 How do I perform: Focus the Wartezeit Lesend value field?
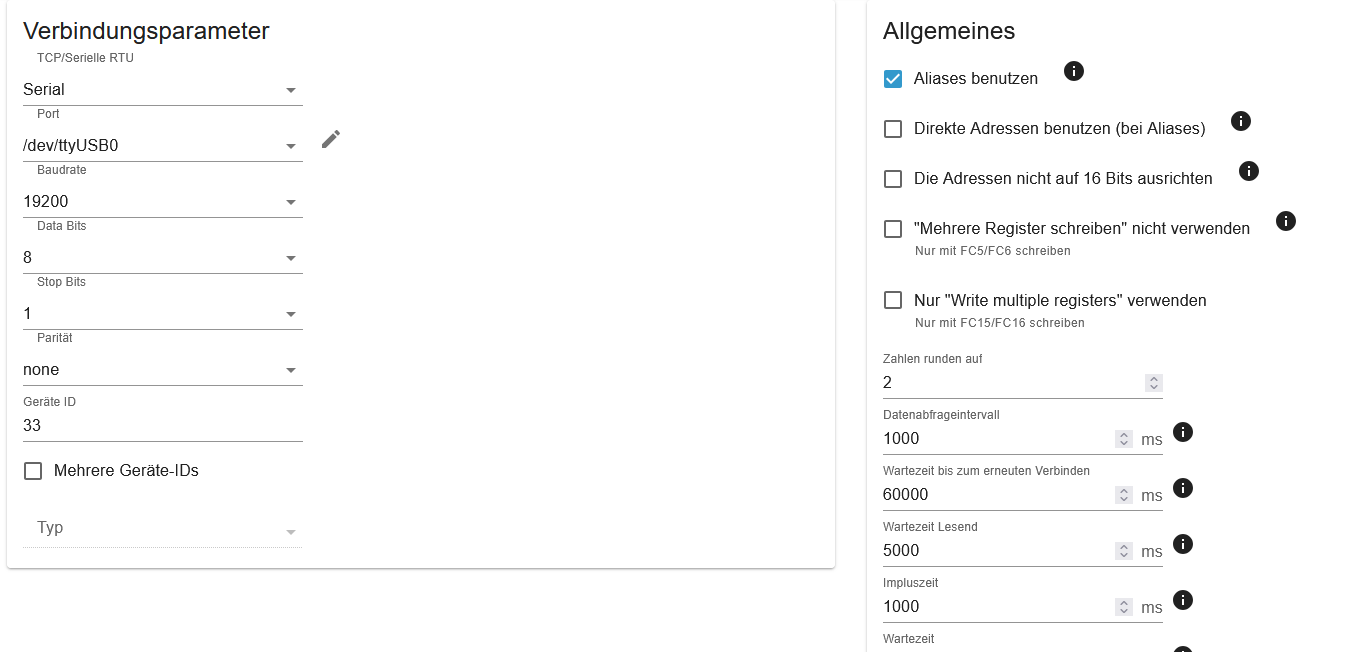[996, 551]
